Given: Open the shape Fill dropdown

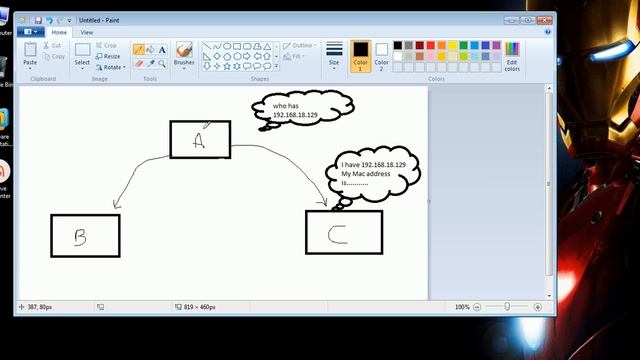Looking at the screenshot, I should 294,56.
